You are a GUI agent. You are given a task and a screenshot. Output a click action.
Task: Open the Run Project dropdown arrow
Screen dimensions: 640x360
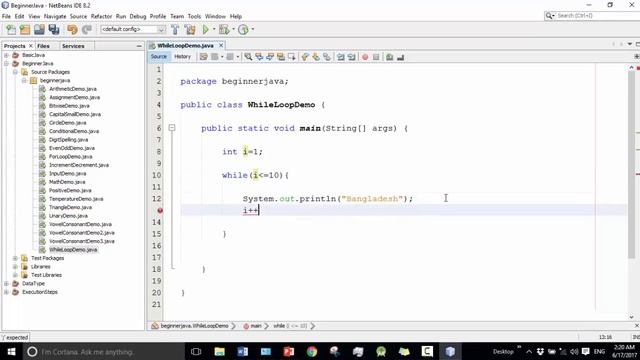pos(213,29)
